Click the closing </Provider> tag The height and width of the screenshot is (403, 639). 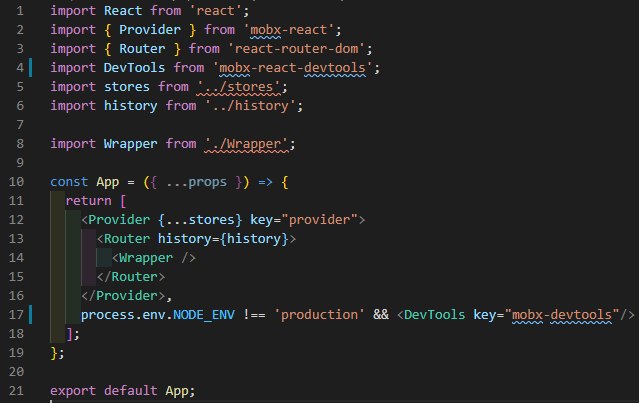tap(123, 295)
